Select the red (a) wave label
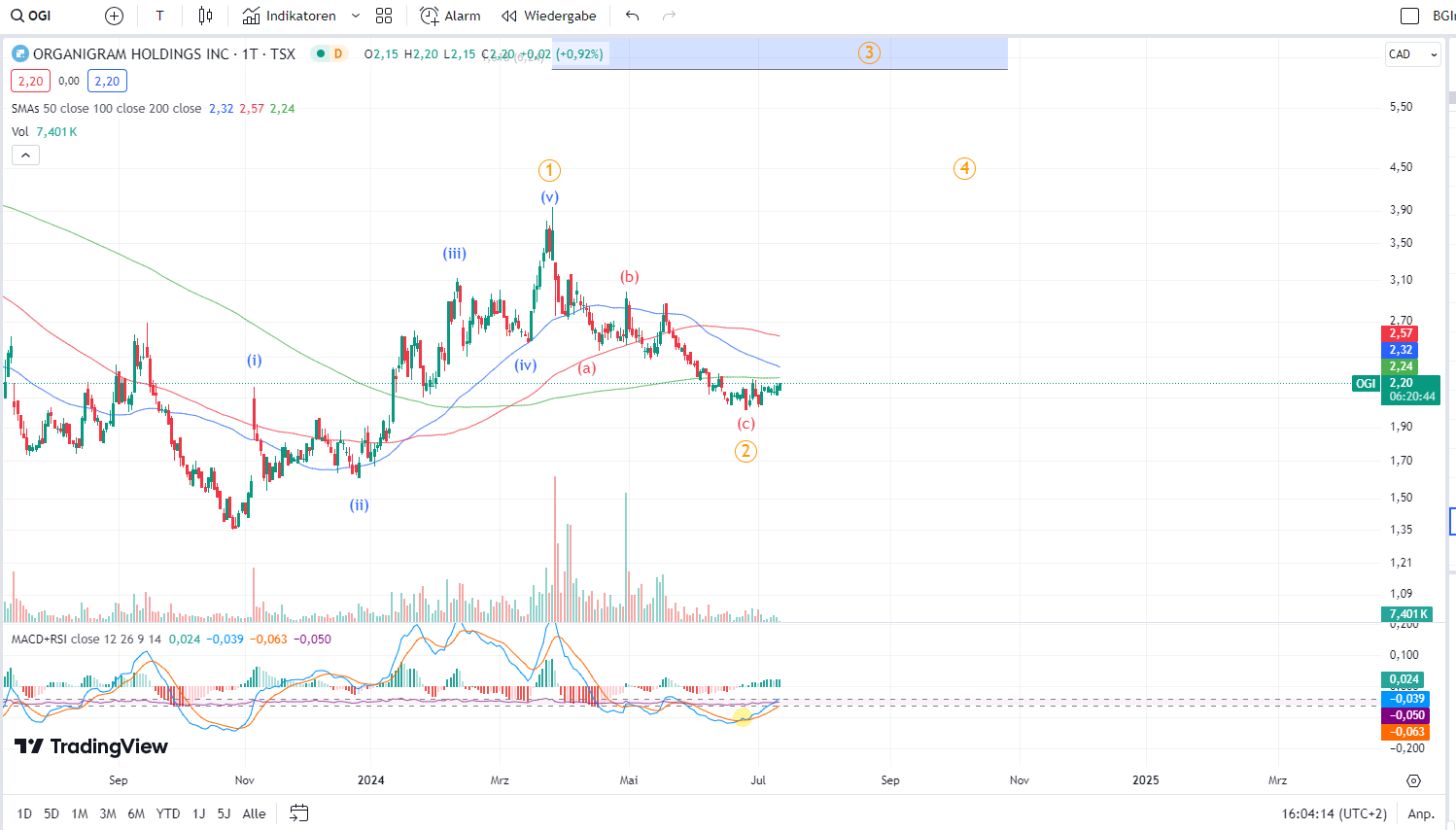 point(587,368)
